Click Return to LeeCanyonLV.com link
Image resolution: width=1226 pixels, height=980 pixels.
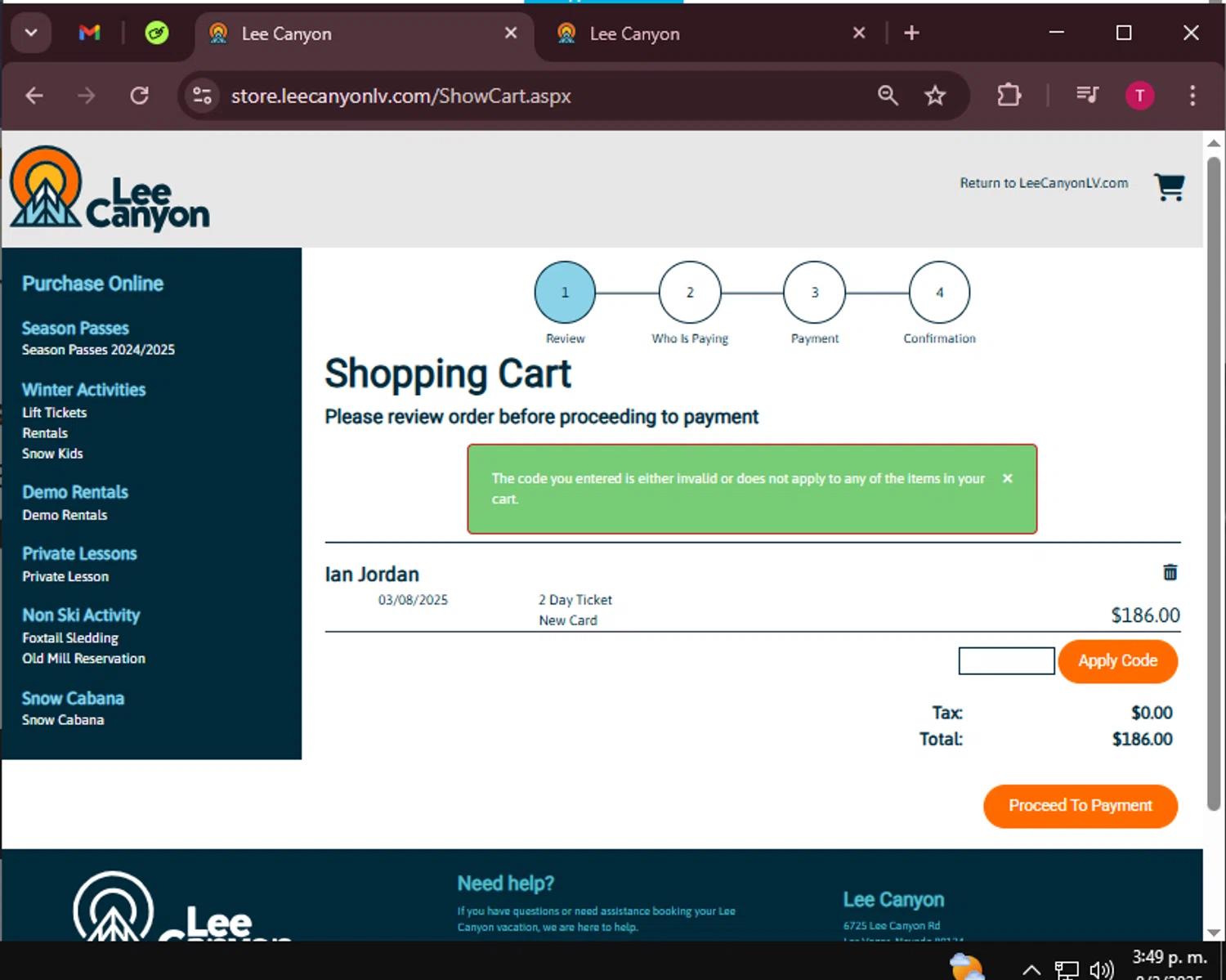click(x=1044, y=183)
